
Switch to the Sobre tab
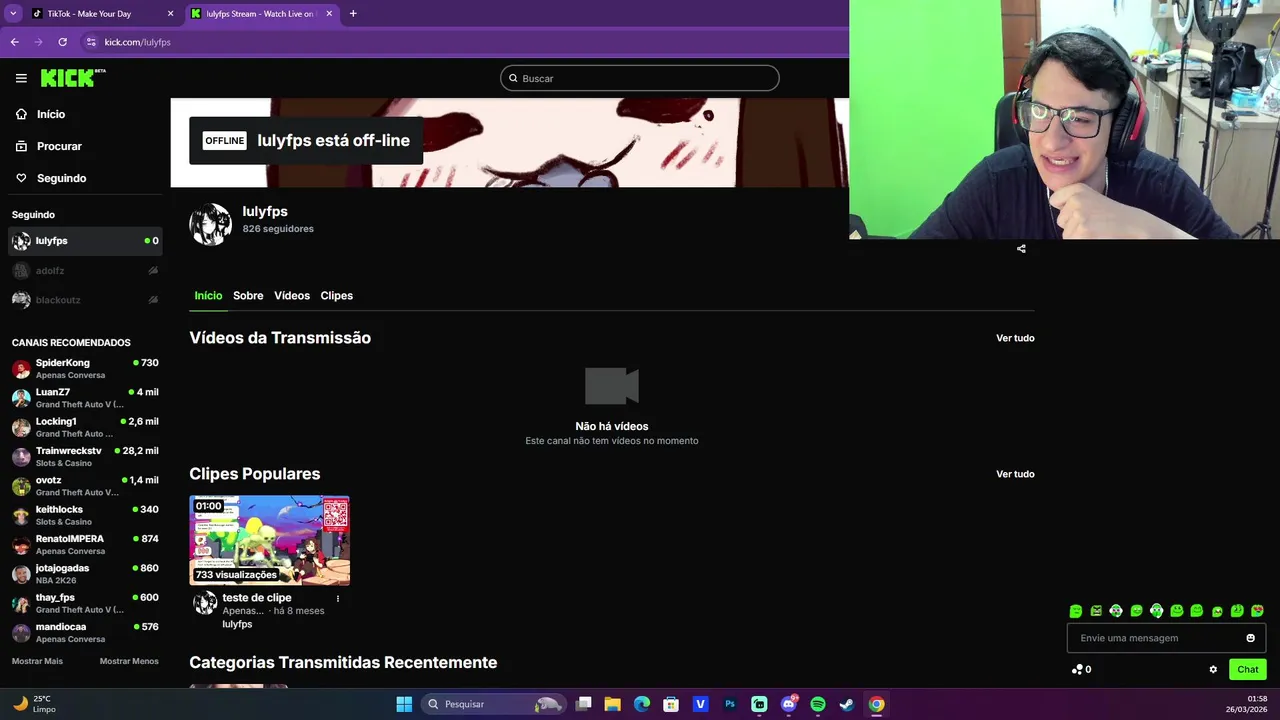pos(248,296)
